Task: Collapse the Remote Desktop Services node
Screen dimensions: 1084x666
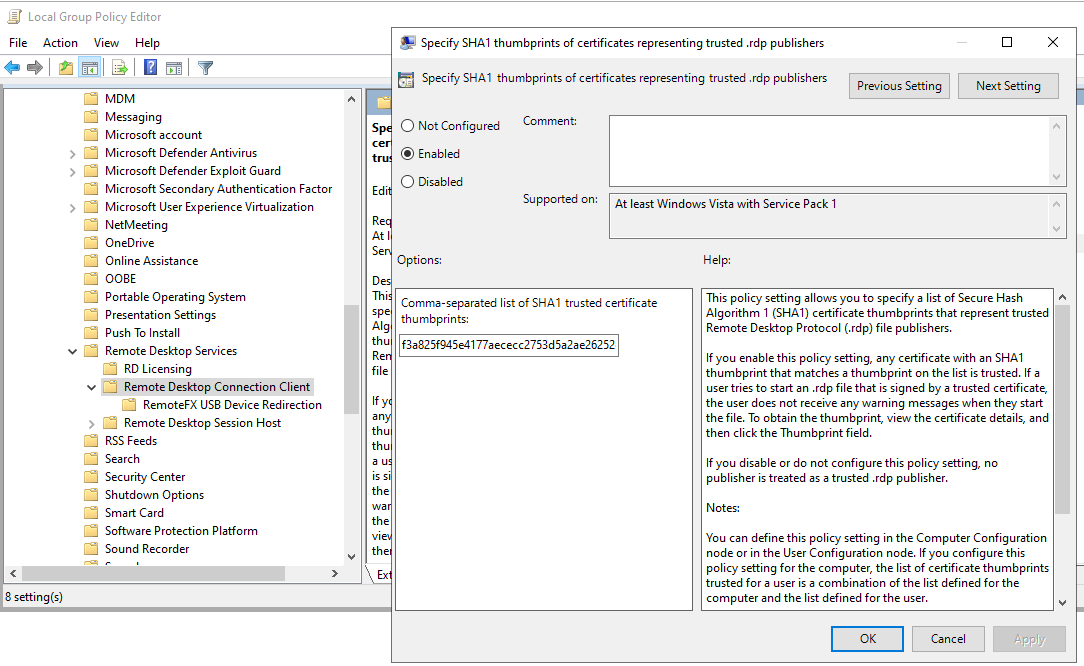Action: [73, 351]
